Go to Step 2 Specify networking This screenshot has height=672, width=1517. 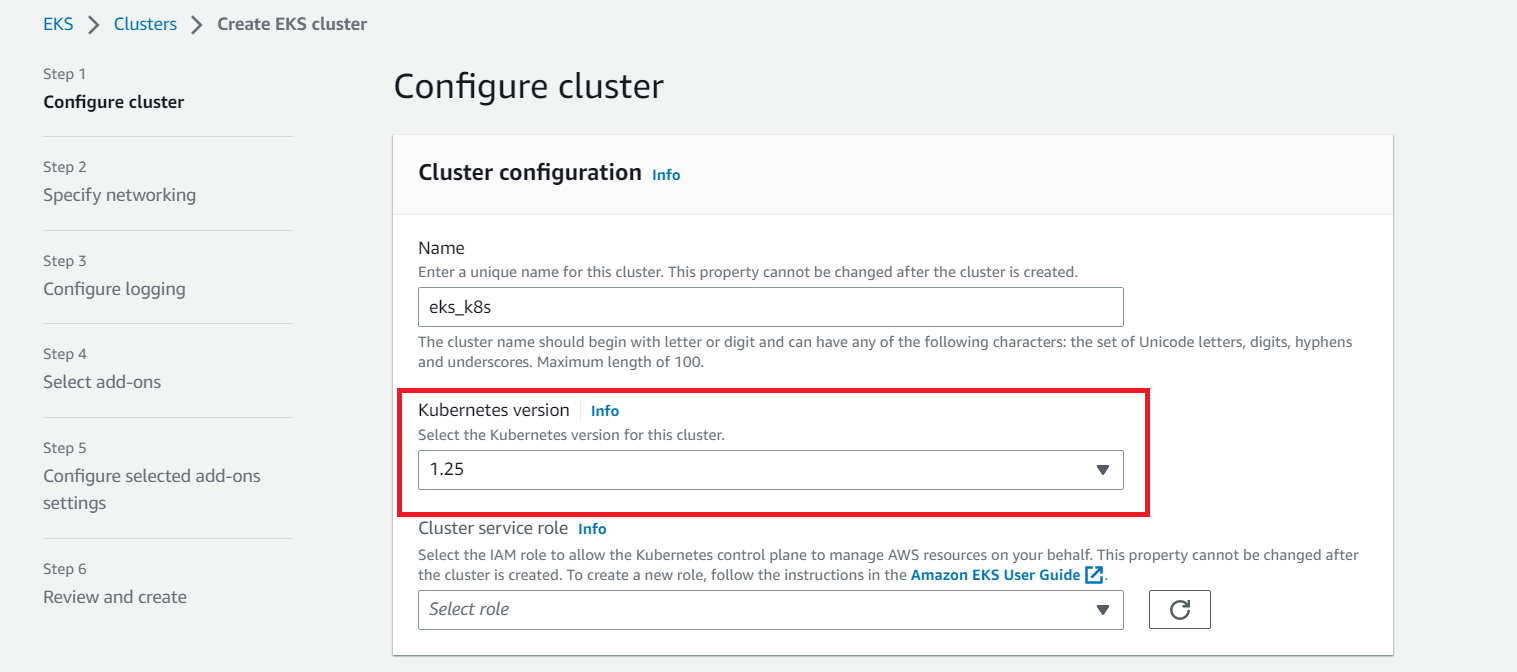(x=119, y=194)
